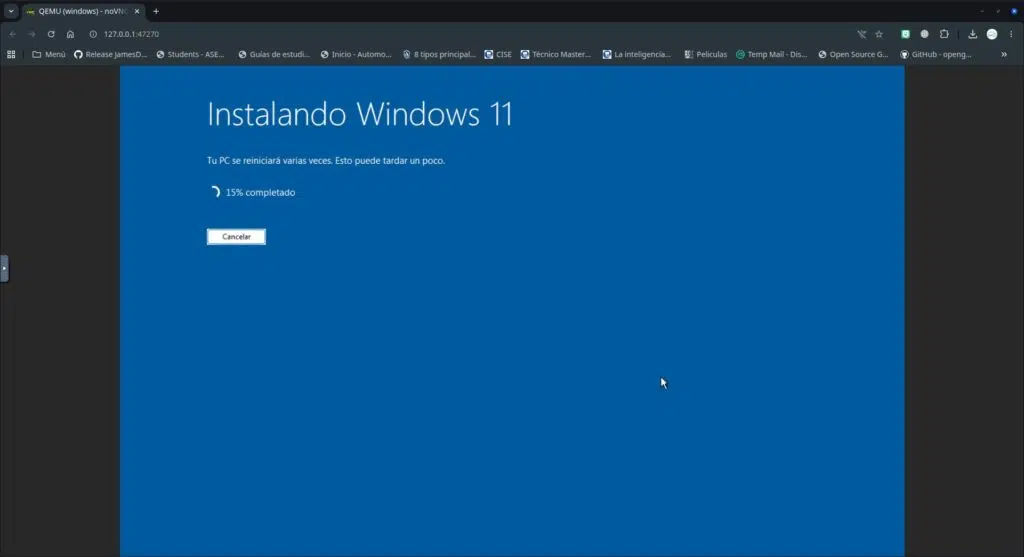Open the apps grid in bookmarks bar
Viewport: 1024px width, 557px height.
point(11,54)
